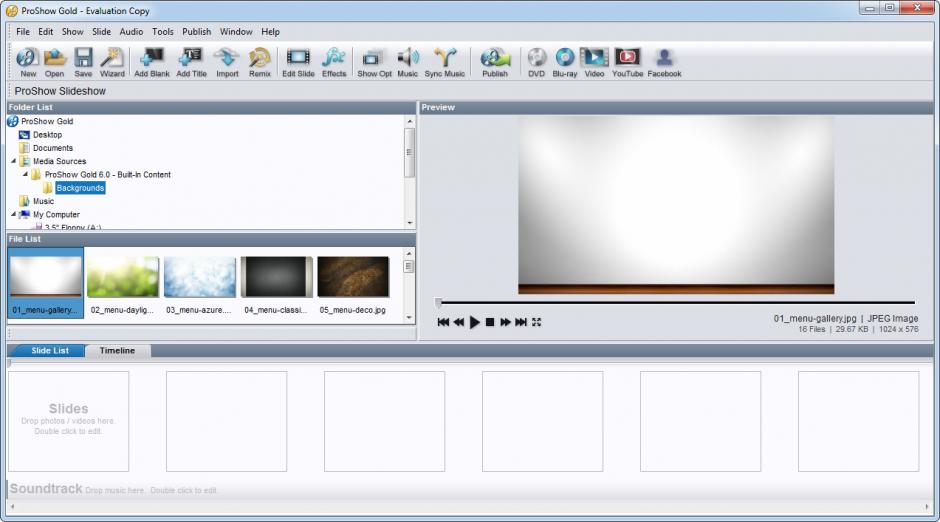This screenshot has width=940, height=522.
Task: Select 01_menu-gallery thumbnail
Action: pyautogui.click(x=46, y=283)
